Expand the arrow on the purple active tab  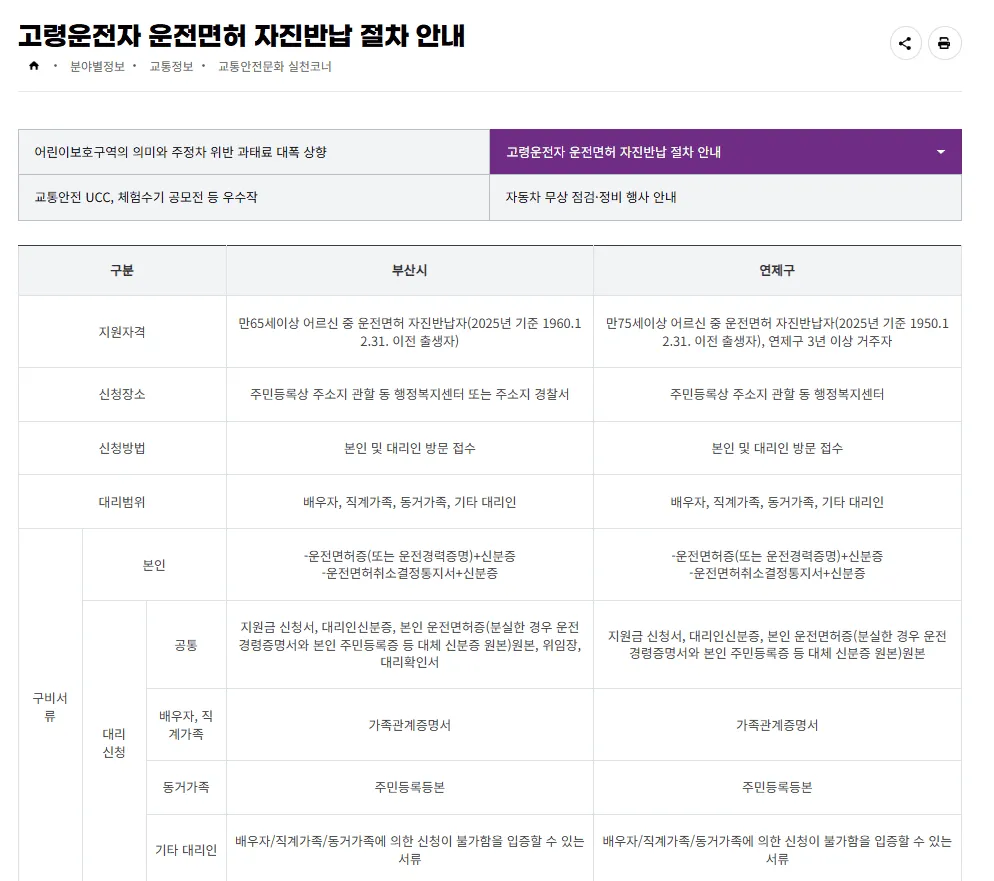click(941, 152)
